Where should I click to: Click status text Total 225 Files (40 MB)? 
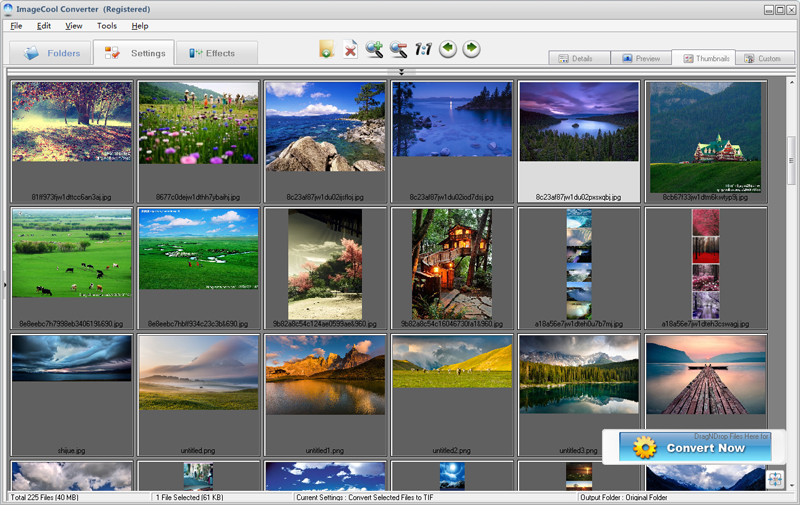[44, 497]
